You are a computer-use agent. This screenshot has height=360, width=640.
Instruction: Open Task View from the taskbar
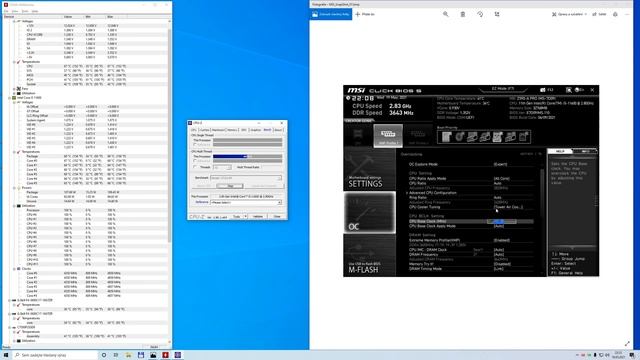(116, 355)
